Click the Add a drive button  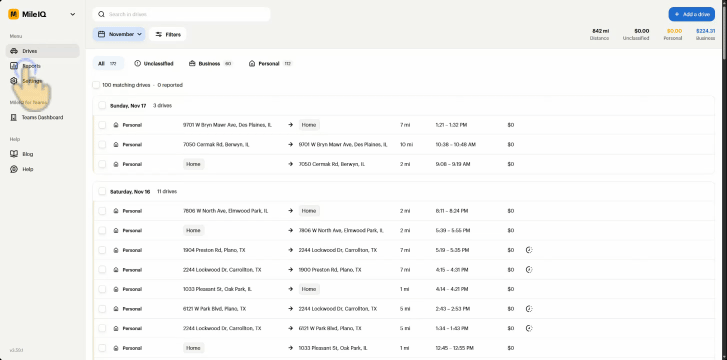(x=691, y=14)
